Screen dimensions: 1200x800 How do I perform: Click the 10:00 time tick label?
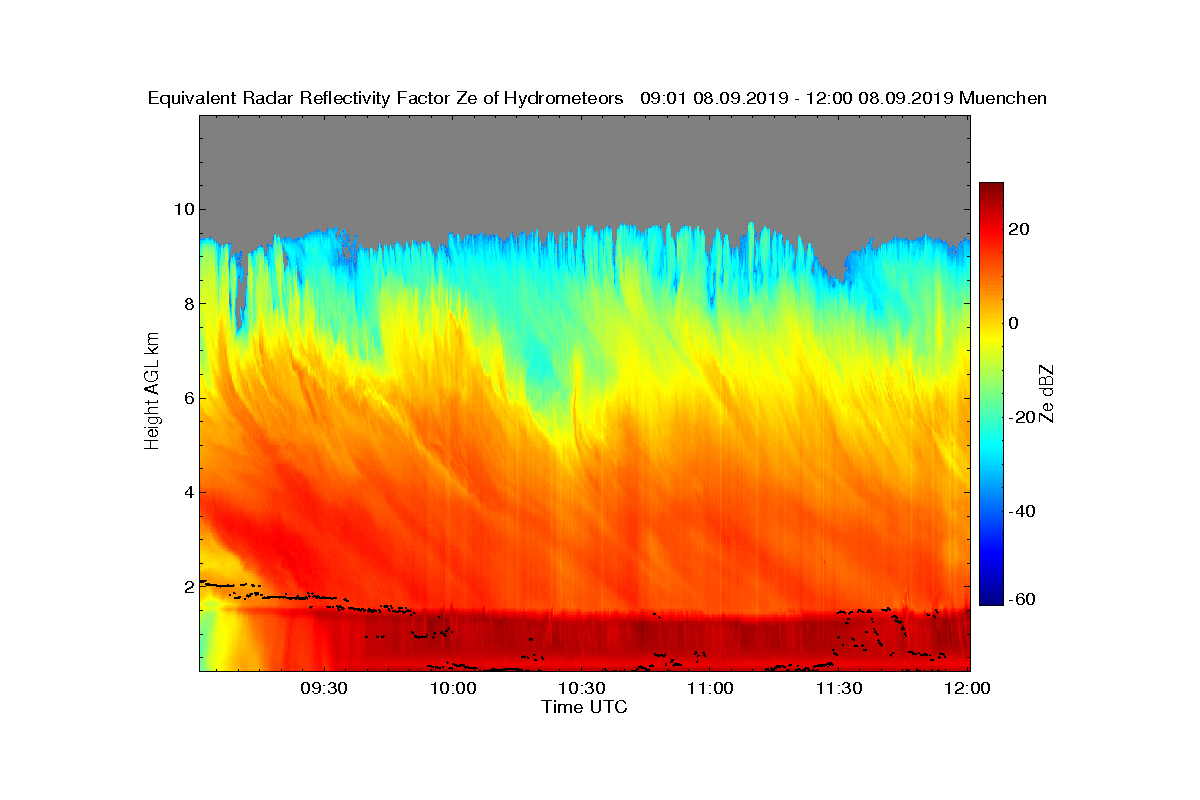tap(453, 689)
